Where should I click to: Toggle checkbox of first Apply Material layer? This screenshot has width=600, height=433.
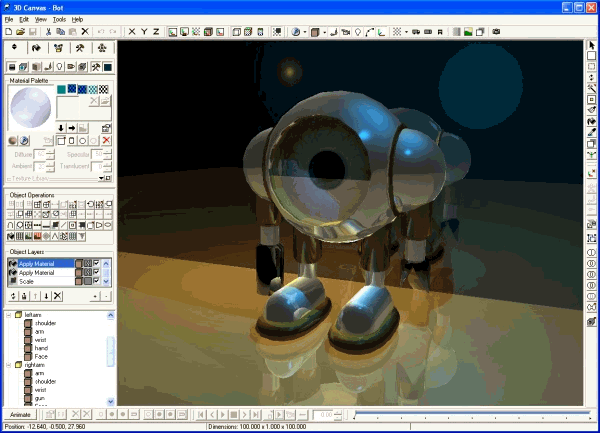(x=96, y=263)
